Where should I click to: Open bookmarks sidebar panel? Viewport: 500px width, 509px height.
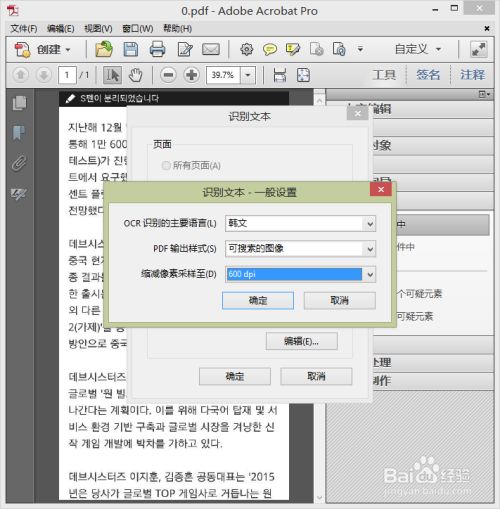point(19,133)
